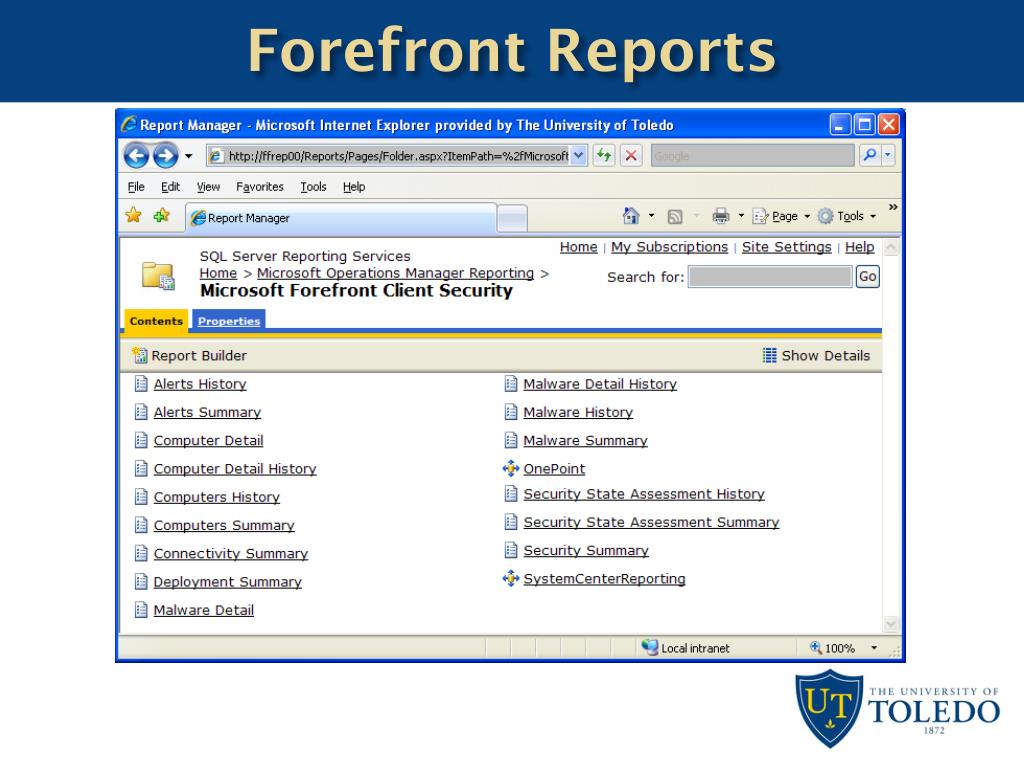This screenshot has height=768, width=1024.
Task: Click Show Details view toggle
Action: [816, 355]
